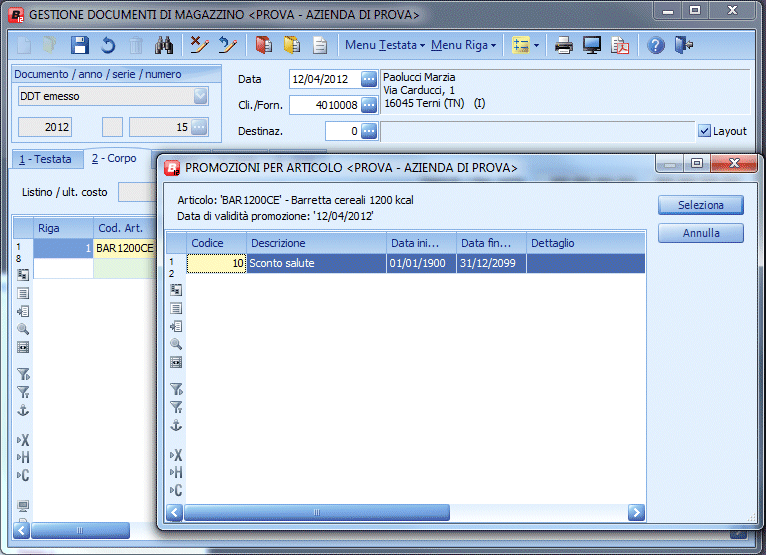Click the new document icon in toolbar
Screen dimensions: 766x555
pyautogui.click(x=23, y=45)
